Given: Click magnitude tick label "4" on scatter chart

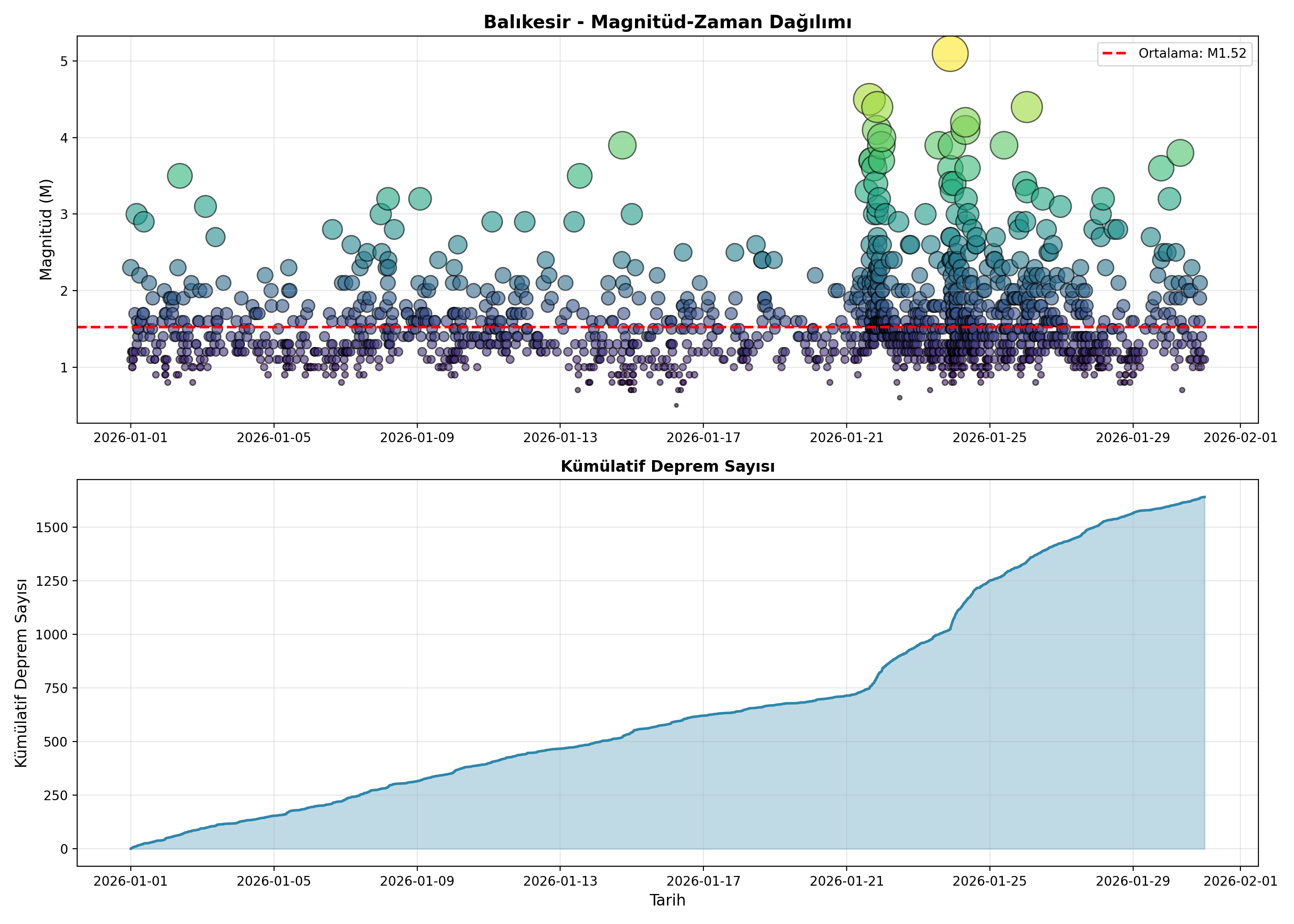Looking at the screenshot, I should (64, 138).
